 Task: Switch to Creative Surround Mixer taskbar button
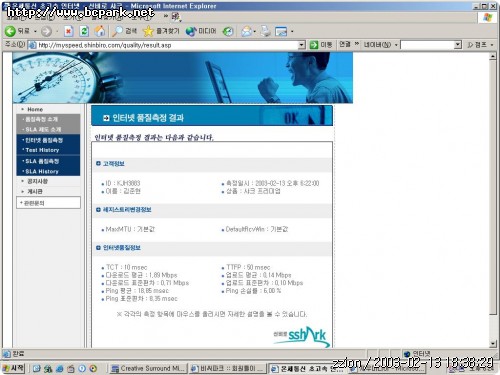[148, 368]
